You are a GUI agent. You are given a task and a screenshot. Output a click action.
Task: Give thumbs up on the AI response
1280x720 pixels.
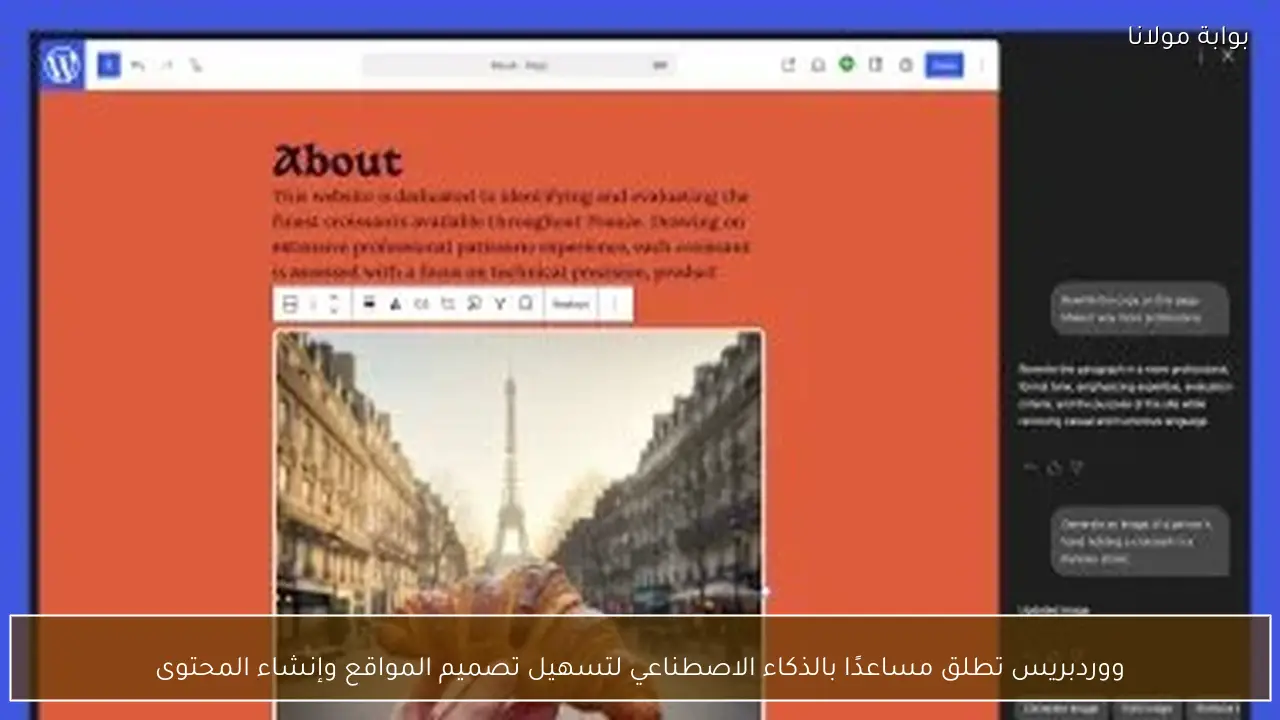(x=1054, y=466)
